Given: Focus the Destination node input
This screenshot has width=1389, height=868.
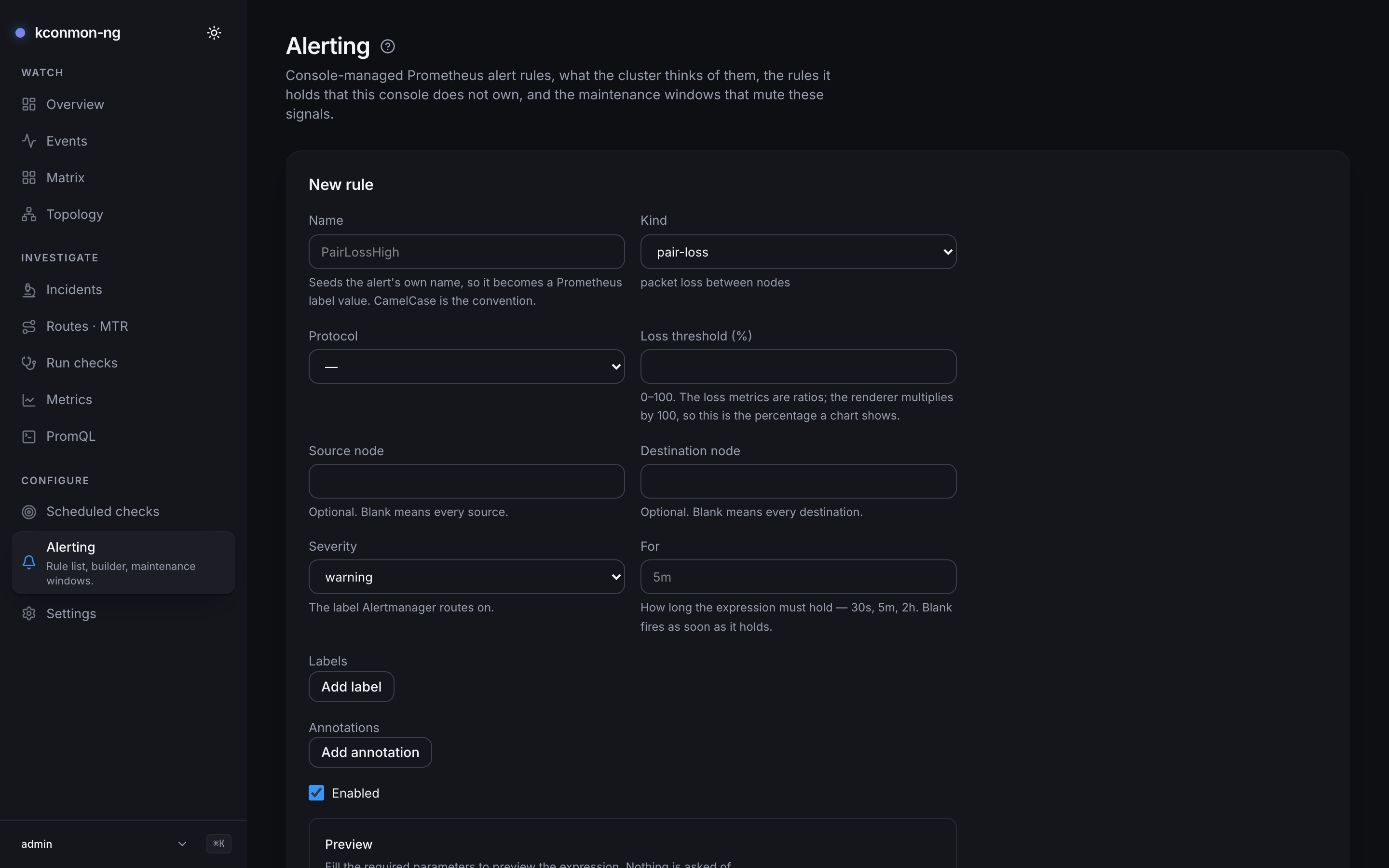Looking at the screenshot, I should click(x=798, y=481).
